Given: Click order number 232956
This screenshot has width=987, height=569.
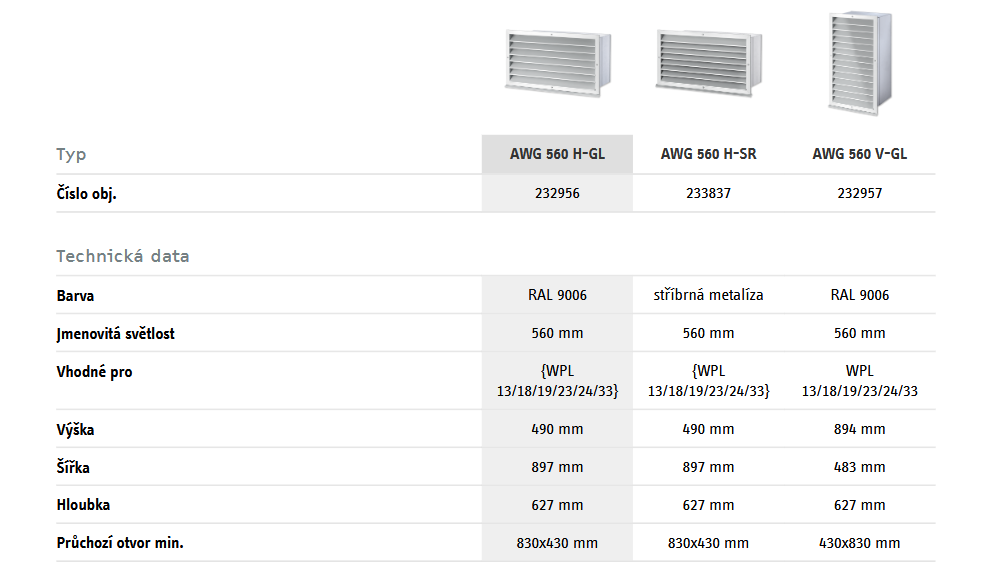Looking at the screenshot, I should point(557,193).
